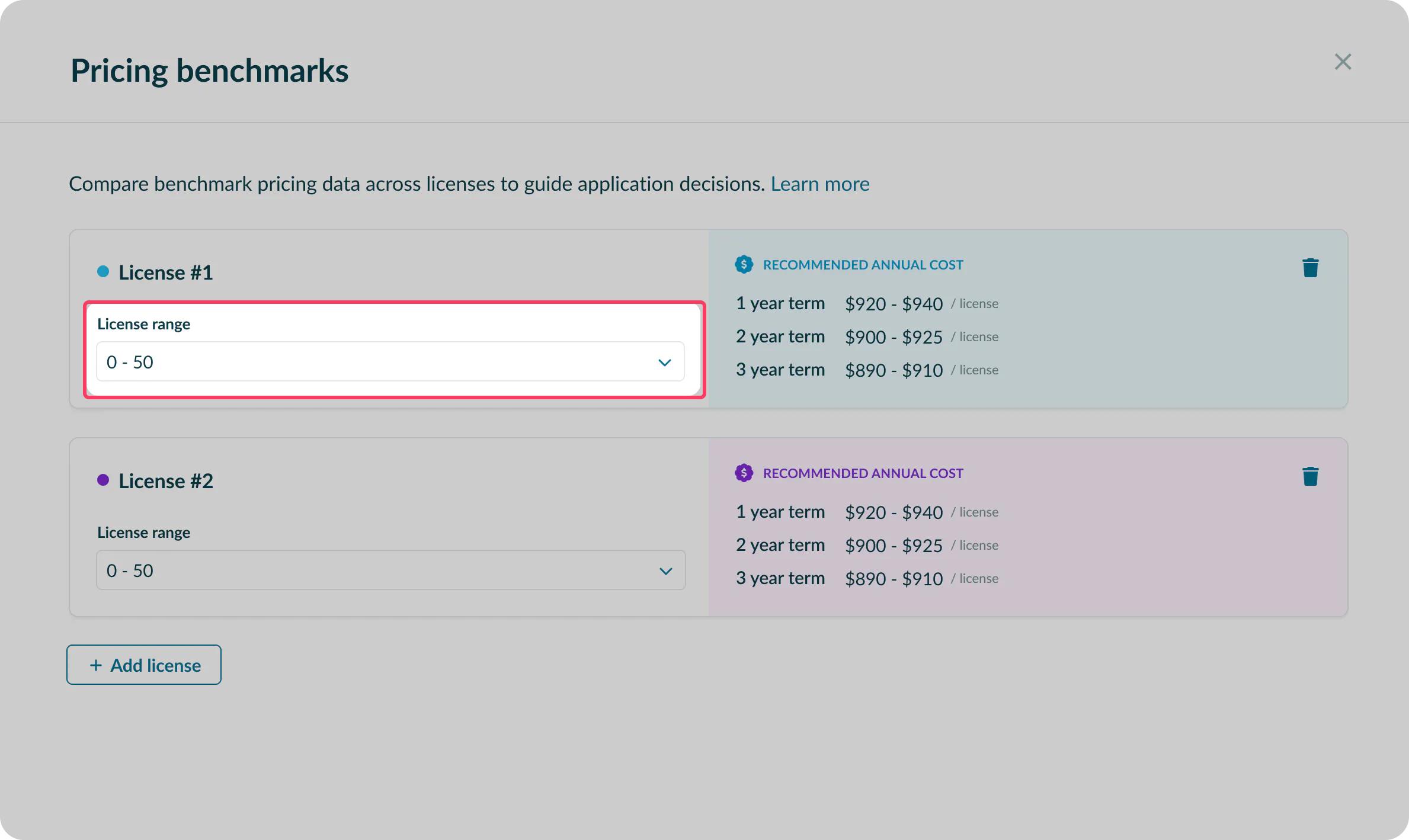The height and width of the screenshot is (840, 1409).
Task: Delete License #1 with trash icon
Action: tap(1310, 268)
